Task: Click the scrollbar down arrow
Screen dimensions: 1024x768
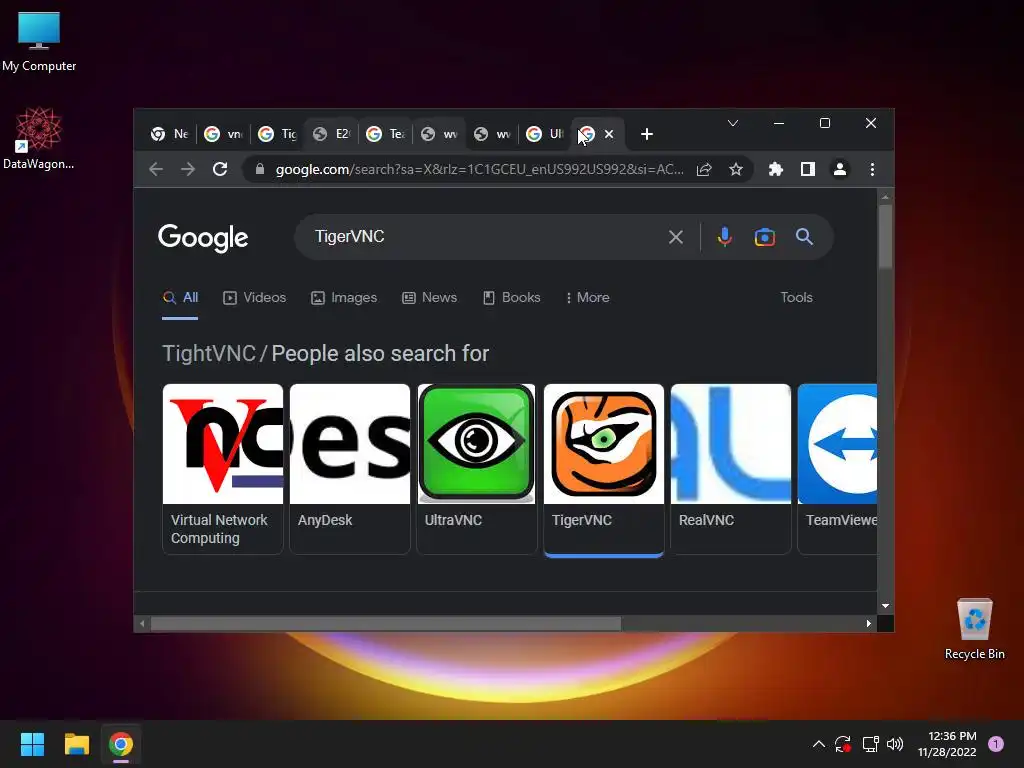Action: coord(886,606)
